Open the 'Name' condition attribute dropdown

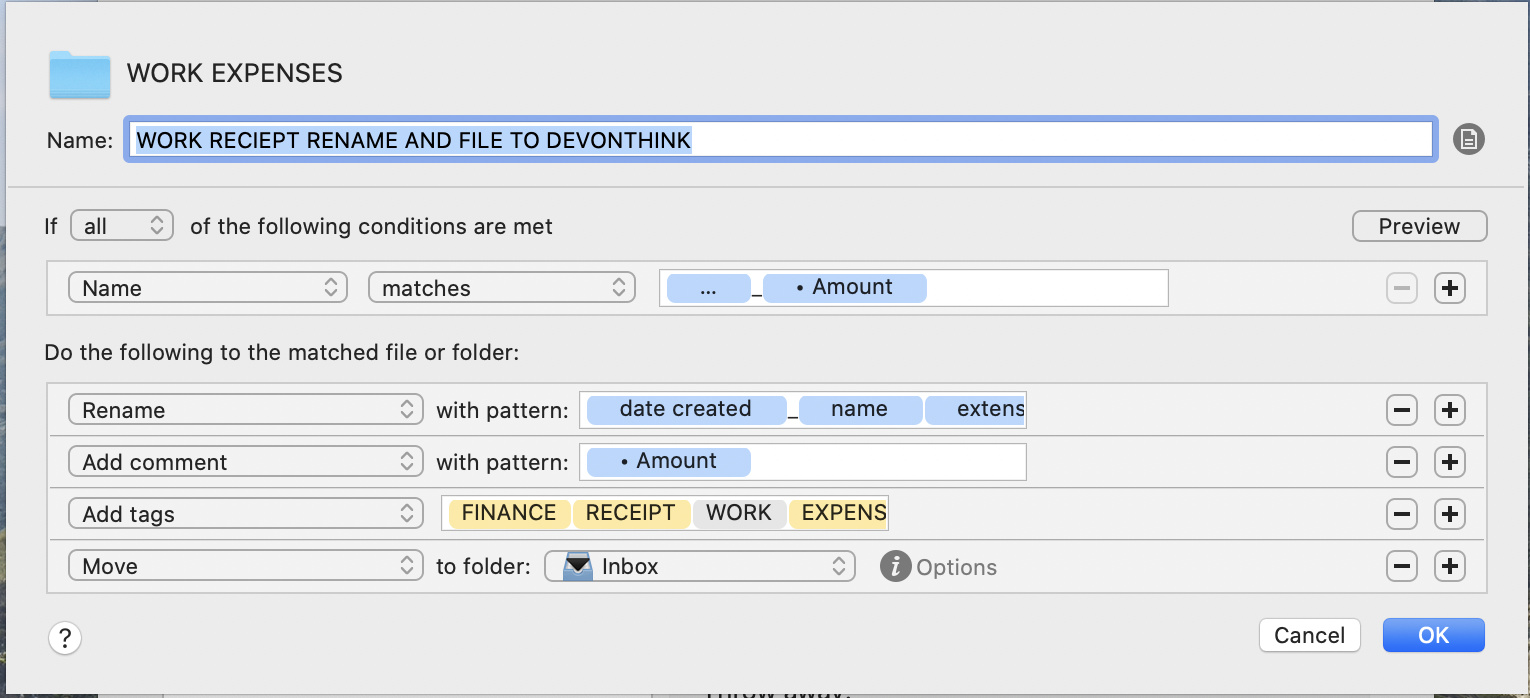[x=207, y=287]
